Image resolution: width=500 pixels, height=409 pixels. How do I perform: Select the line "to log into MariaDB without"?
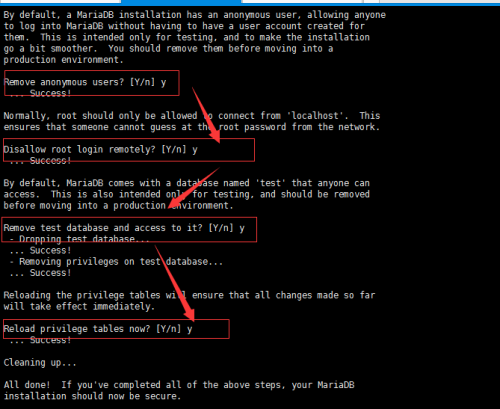(184, 26)
